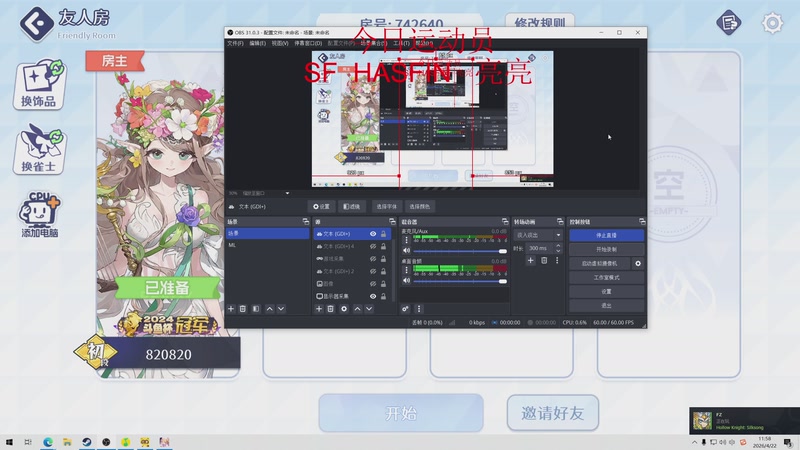Open 桌面音频 channel options dots

point(407,270)
